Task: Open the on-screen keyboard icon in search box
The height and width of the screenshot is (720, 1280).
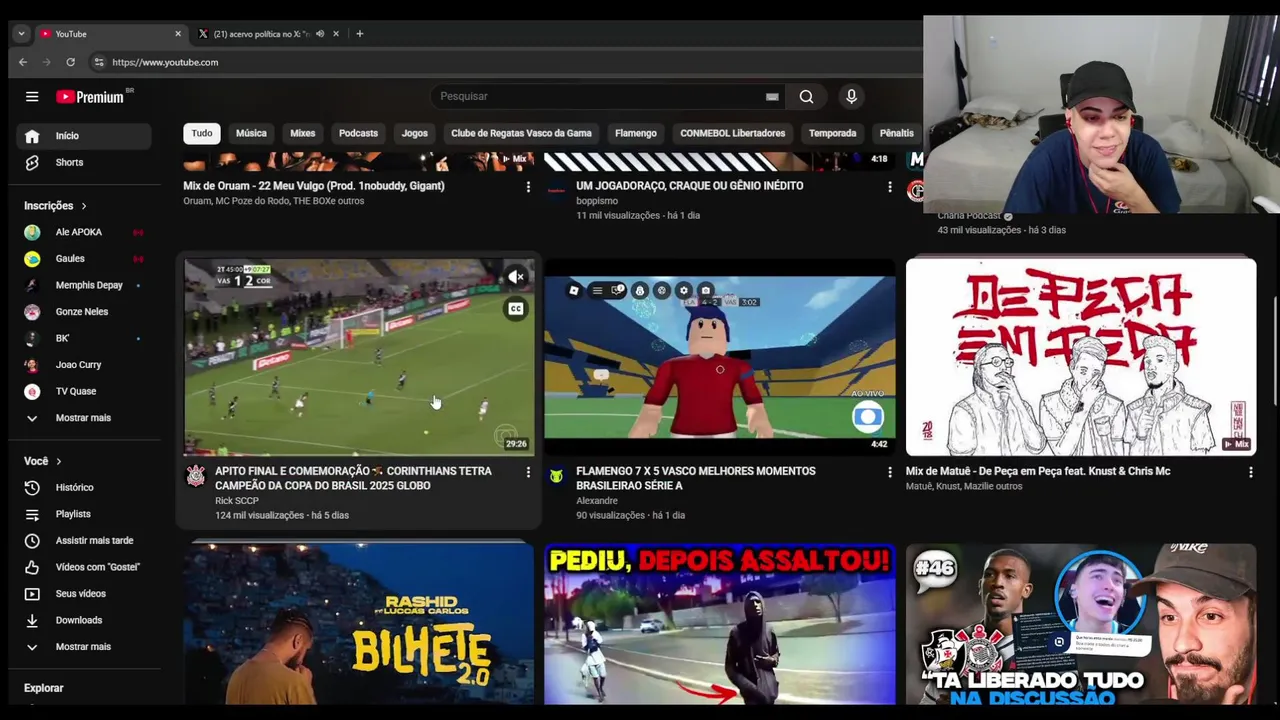Action: [772, 96]
